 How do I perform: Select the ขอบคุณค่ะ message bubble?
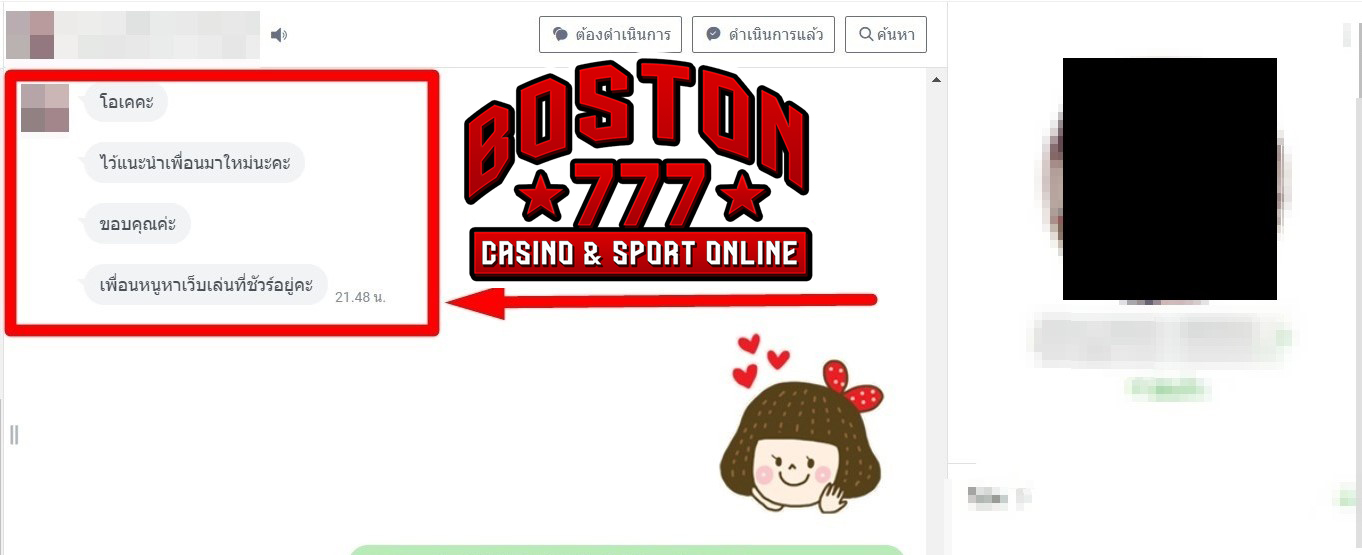(x=137, y=224)
